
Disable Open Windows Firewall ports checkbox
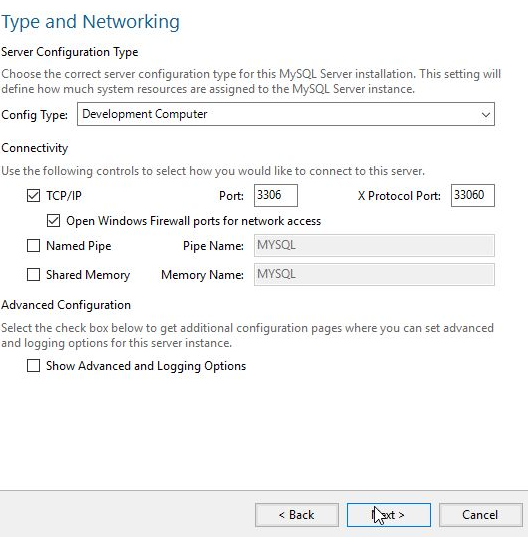pyautogui.click(x=53, y=221)
